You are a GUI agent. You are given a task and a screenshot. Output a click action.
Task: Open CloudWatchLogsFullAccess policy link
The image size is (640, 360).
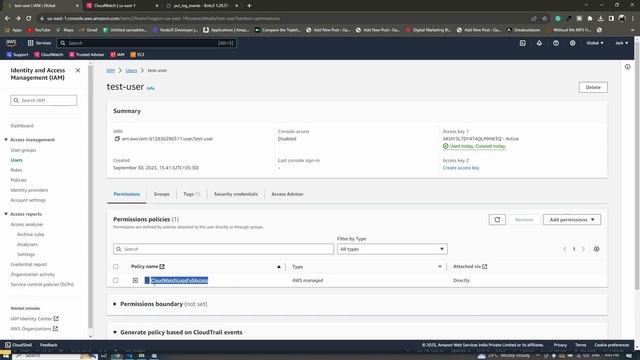tap(179, 280)
